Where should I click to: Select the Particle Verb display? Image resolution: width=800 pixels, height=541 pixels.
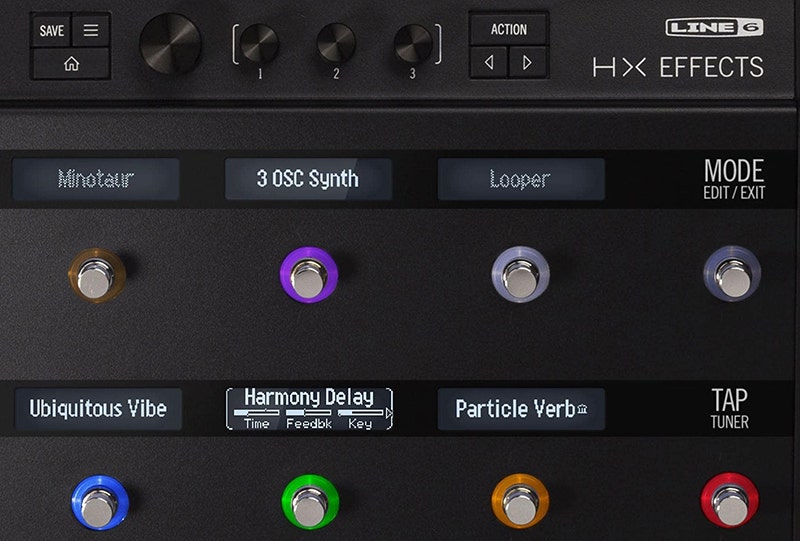pos(521,409)
